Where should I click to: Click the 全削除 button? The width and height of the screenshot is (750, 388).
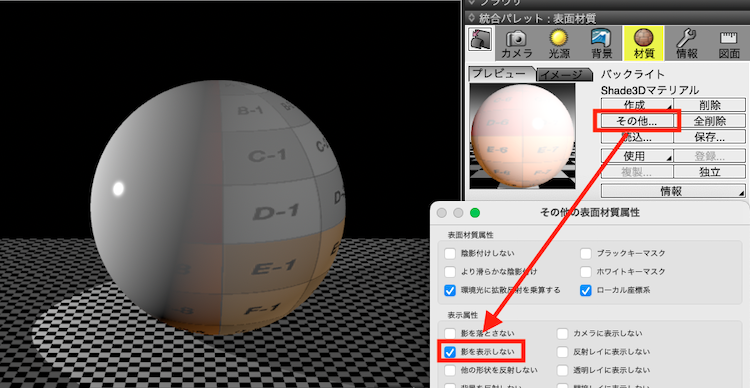click(x=710, y=121)
